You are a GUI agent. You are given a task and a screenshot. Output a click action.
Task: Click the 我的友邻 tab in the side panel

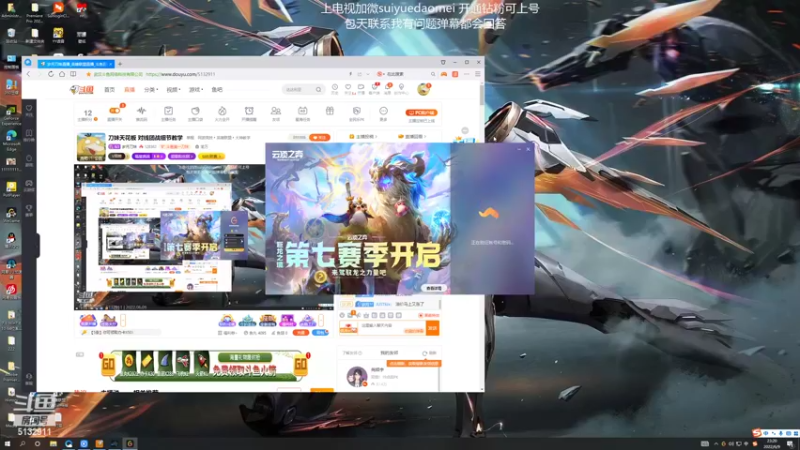click(x=389, y=353)
